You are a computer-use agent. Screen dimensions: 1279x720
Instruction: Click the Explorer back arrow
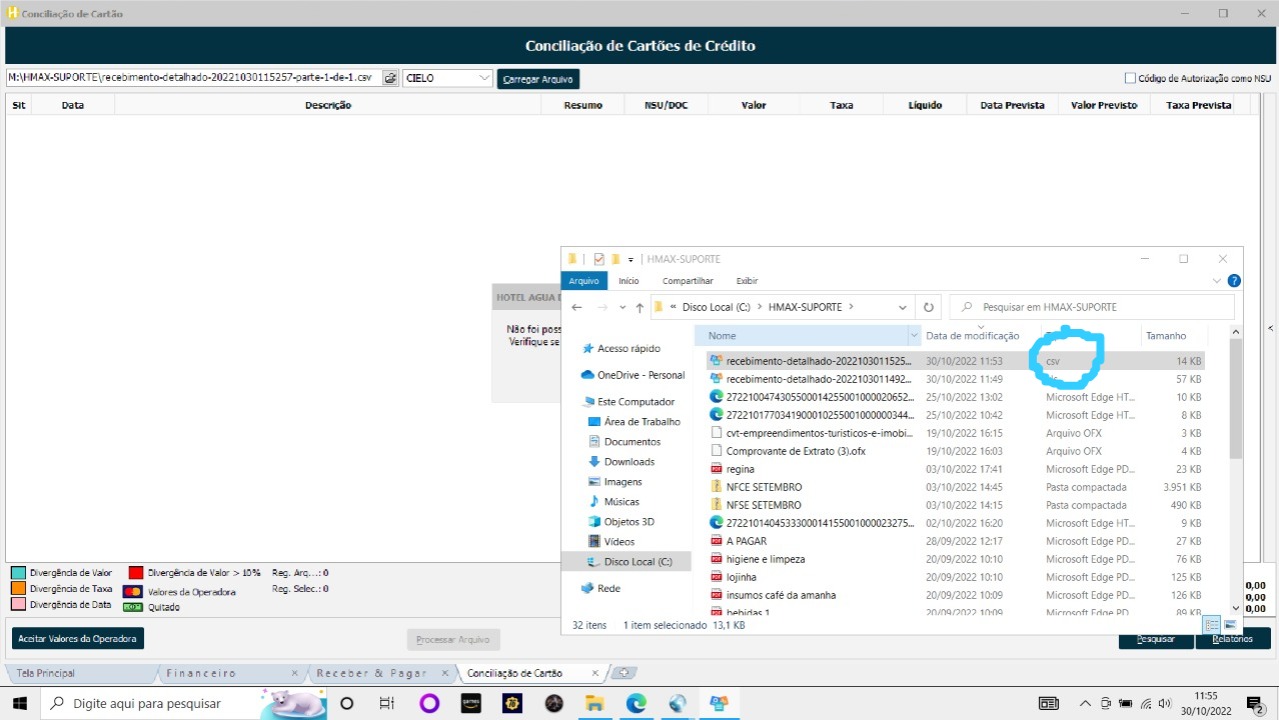[x=577, y=307]
